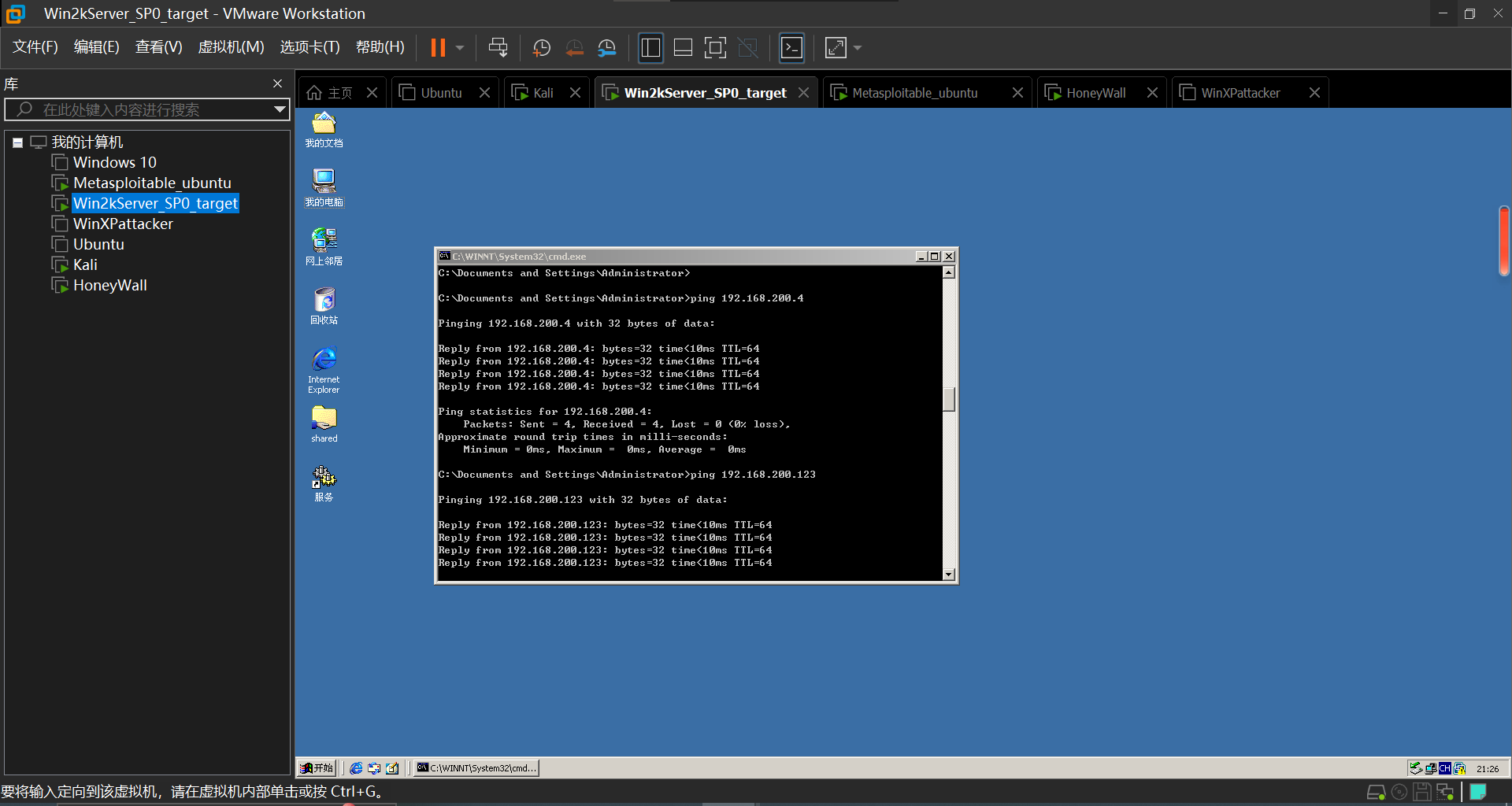Click the CD/DVD drive status icon
Screen dimensions: 1512x806
click(x=1399, y=793)
